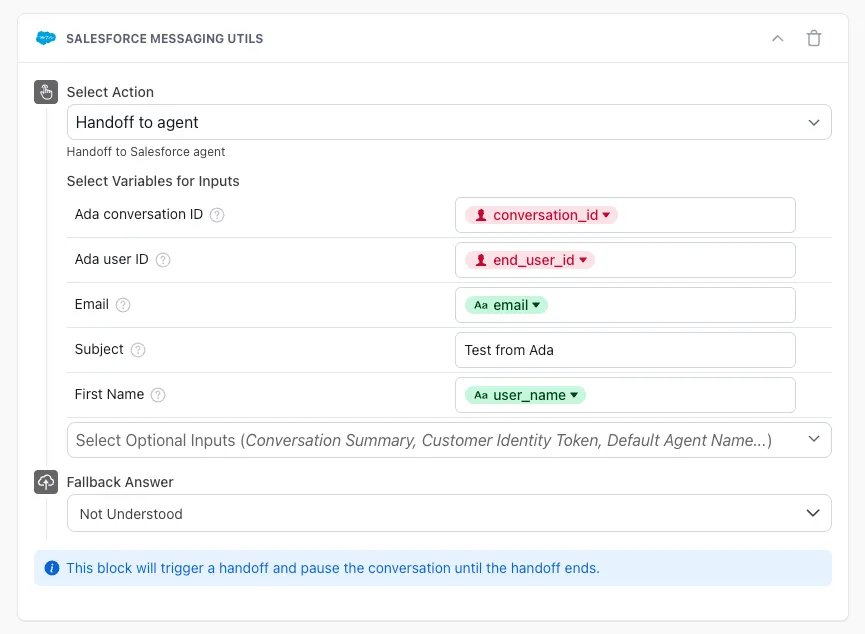Click the Ada conversation ID label
The width and height of the screenshot is (865, 634).
click(139, 214)
